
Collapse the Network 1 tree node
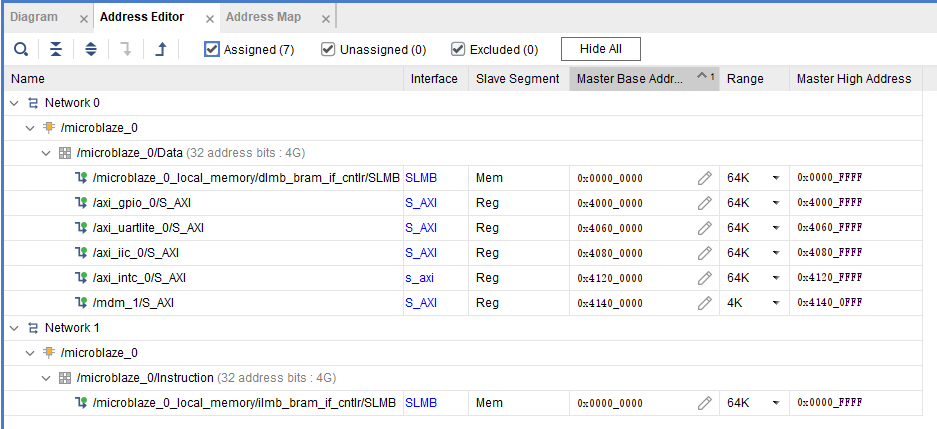14,328
